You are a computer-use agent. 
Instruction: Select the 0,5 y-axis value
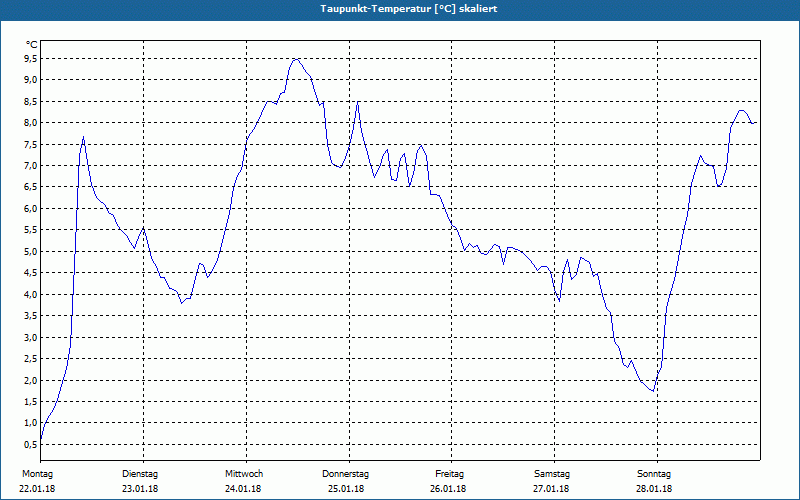pyautogui.click(x=30, y=444)
